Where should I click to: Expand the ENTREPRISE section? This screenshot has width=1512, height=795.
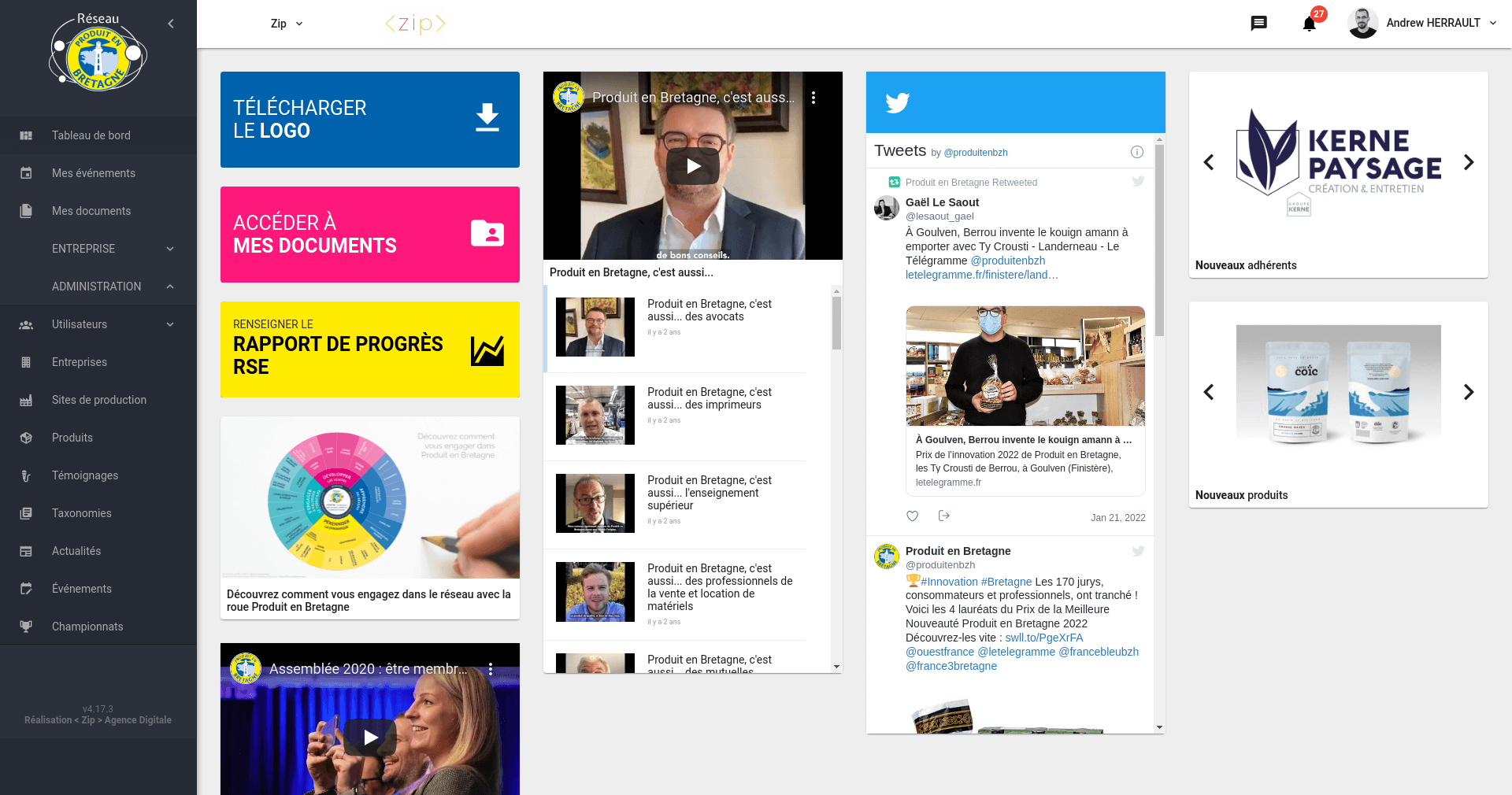point(83,249)
